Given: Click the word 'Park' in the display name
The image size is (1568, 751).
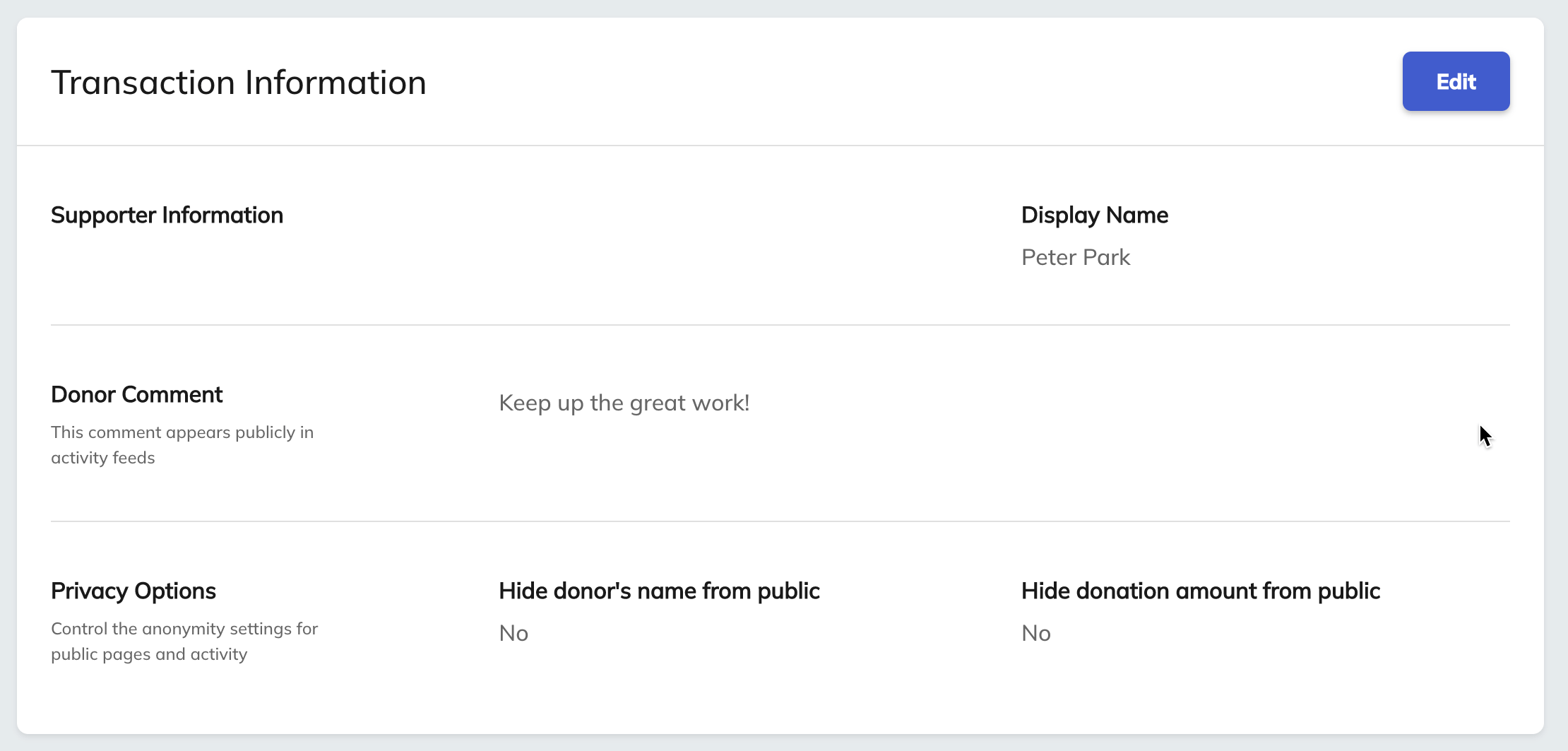Looking at the screenshot, I should (1107, 257).
